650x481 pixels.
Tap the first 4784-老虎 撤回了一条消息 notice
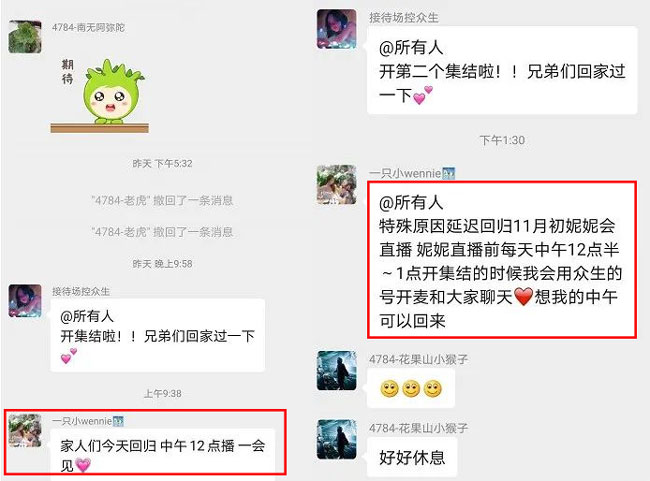(162, 201)
